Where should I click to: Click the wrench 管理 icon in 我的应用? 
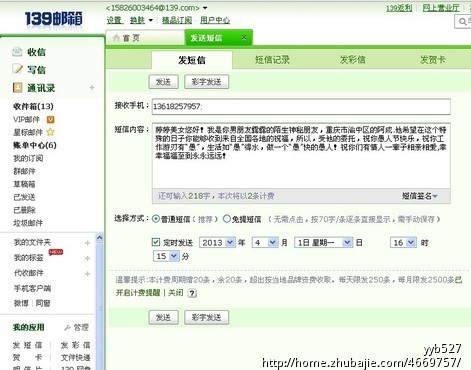point(67,328)
